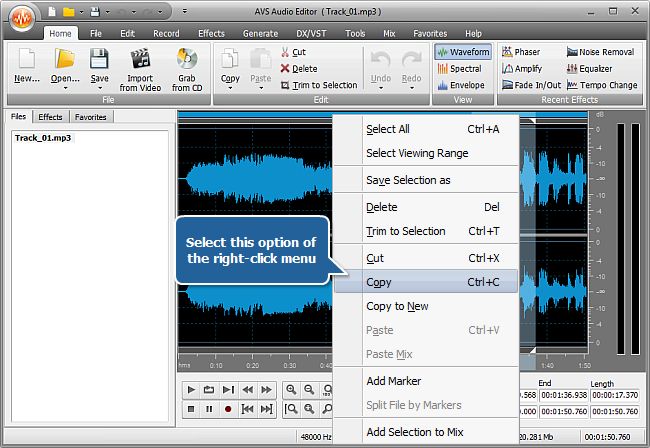Viewport: 650px width, 448px height.
Task: Open Customize Quick Access Toolbar arrow
Action: (184, 12)
